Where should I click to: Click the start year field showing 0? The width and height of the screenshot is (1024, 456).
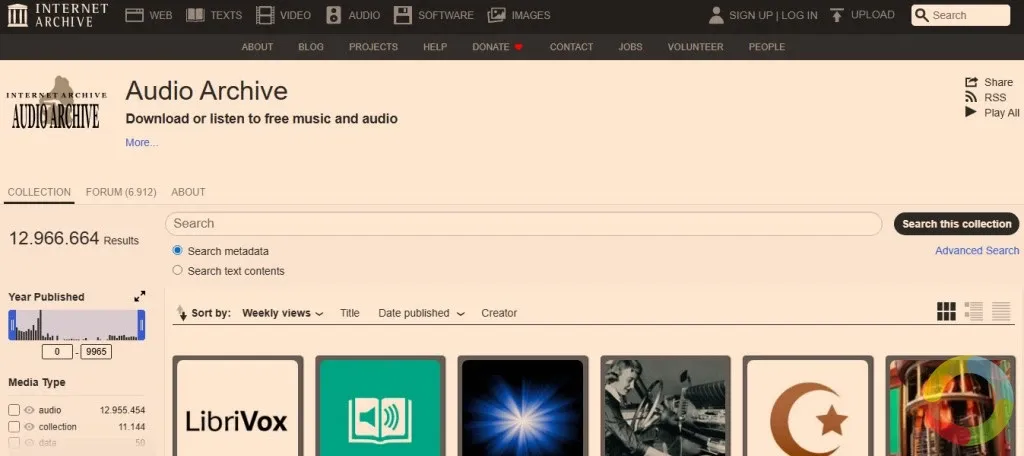pyautogui.click(x=57, y=351)
